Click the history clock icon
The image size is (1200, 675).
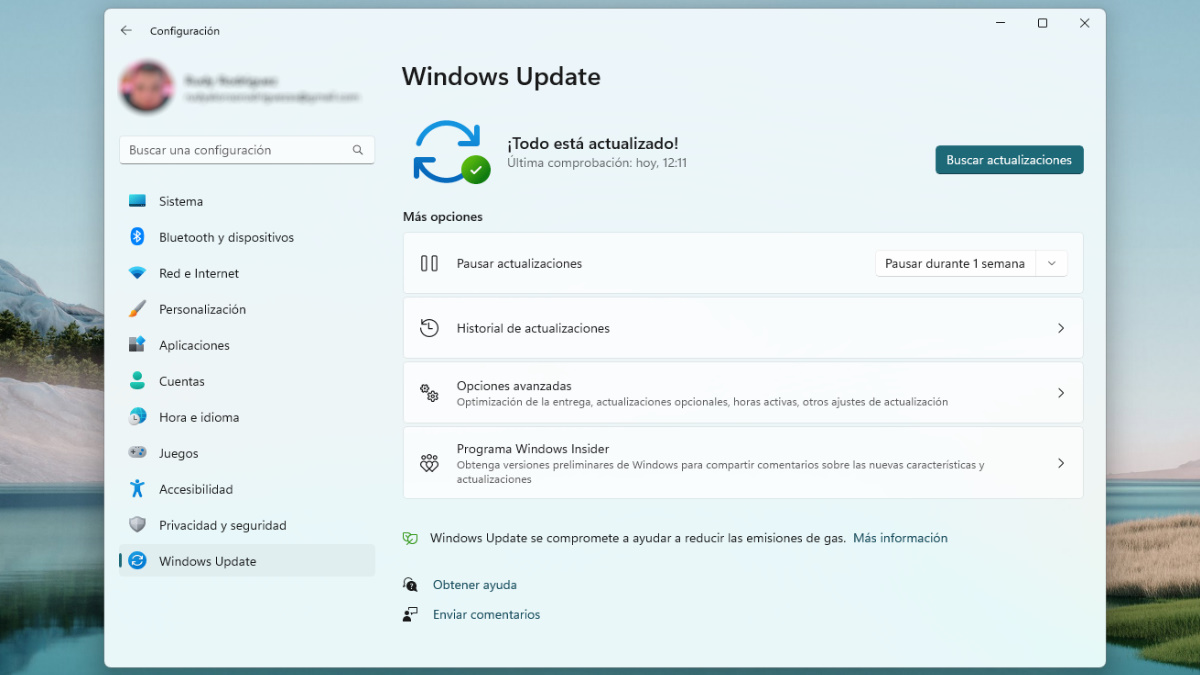pos(429,328)
